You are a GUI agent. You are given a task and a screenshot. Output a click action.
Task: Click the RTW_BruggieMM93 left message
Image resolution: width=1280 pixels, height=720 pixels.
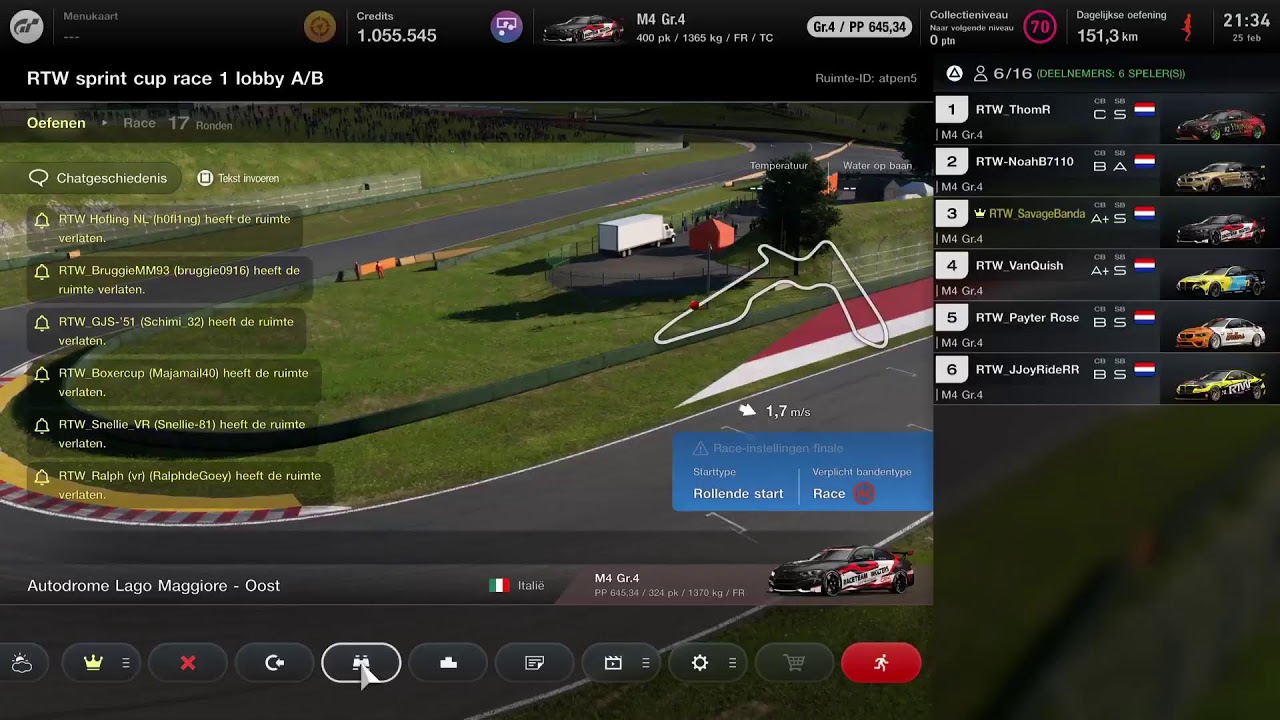[x=171, y=280]
